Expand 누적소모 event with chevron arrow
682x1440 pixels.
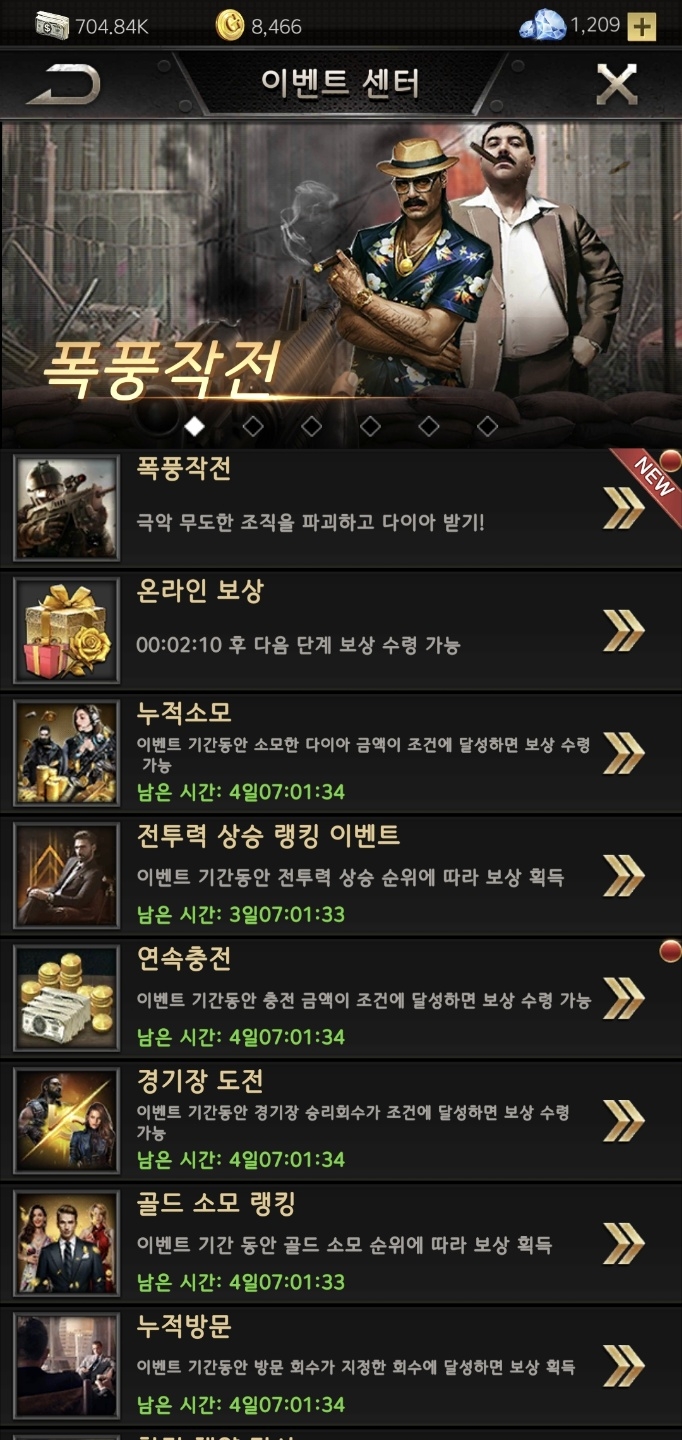click(x=624, y=752)
